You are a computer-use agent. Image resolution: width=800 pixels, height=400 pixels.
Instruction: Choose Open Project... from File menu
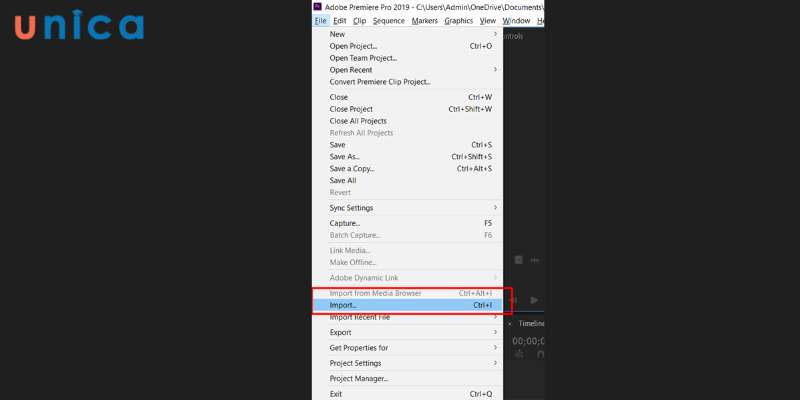click(x=407, y=46)
